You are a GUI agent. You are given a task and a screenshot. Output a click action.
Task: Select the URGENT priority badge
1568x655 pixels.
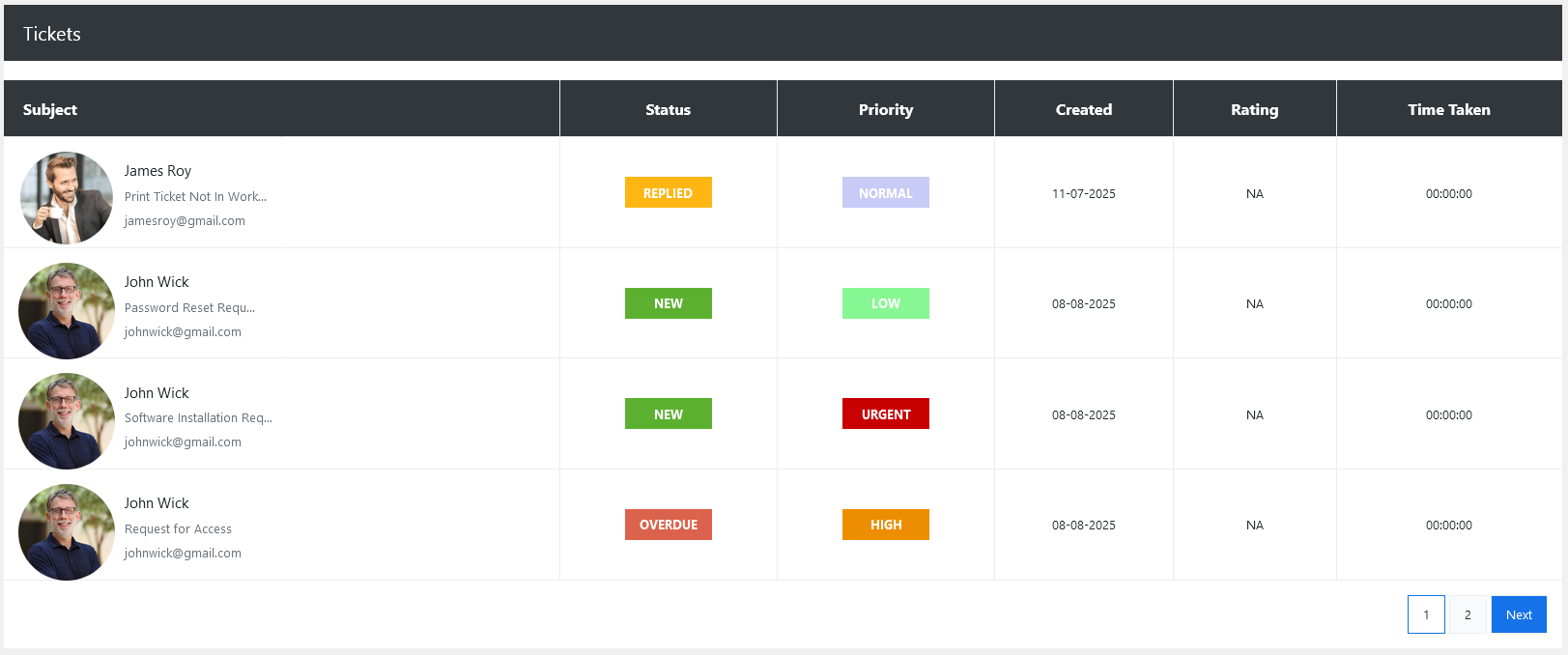point(885,413)
